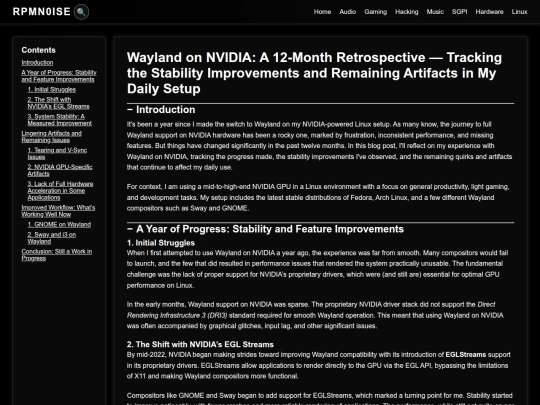Open contents link Sway and i3 on Wayland
This screenshot has width=540, height=405.
coord(52,238)
